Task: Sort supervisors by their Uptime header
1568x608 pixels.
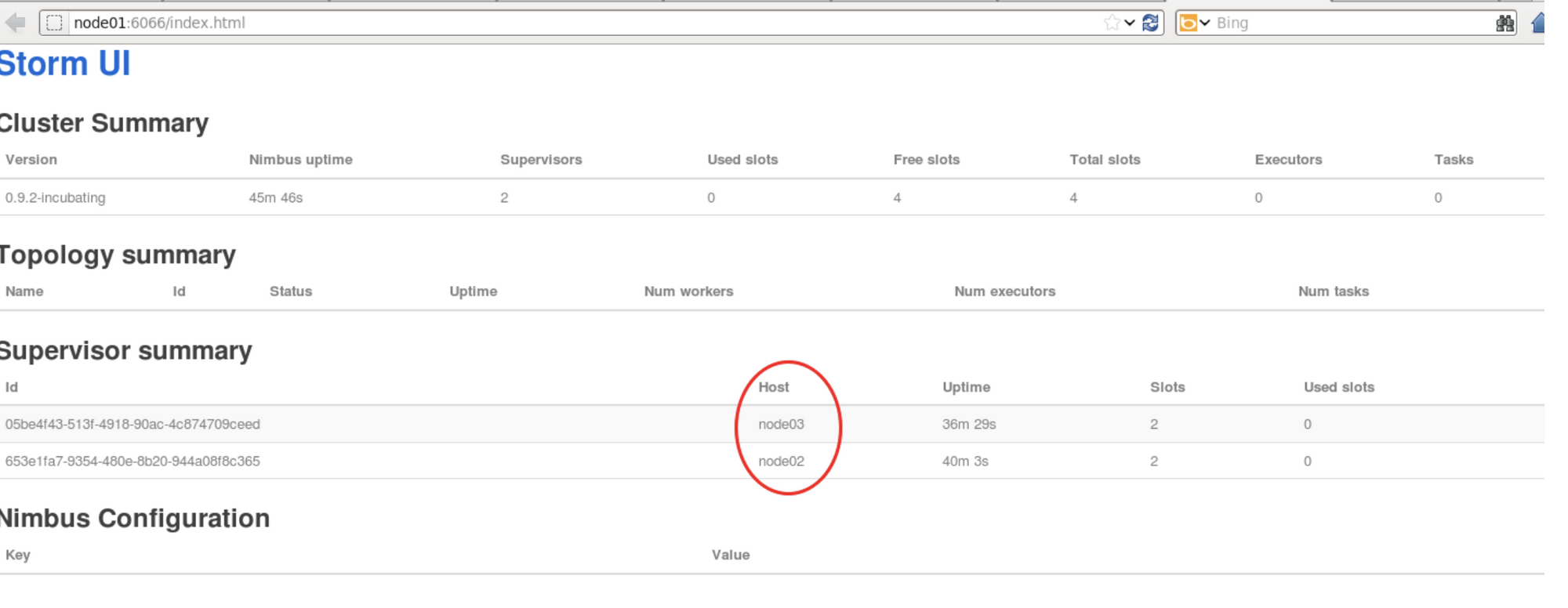Action: click(x=967, y=387)
